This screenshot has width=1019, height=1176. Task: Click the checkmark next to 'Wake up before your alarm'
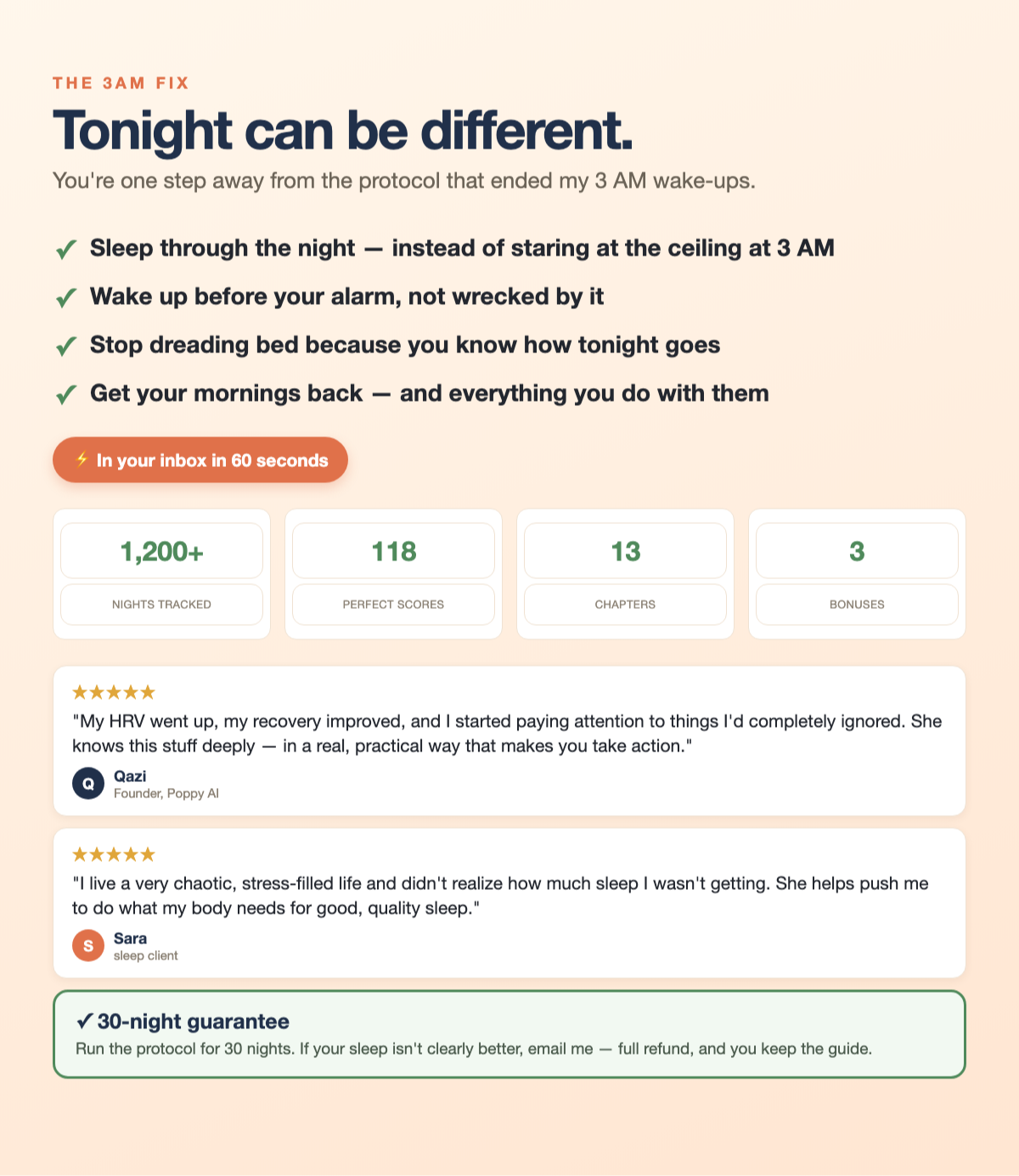tap(66, 298)
